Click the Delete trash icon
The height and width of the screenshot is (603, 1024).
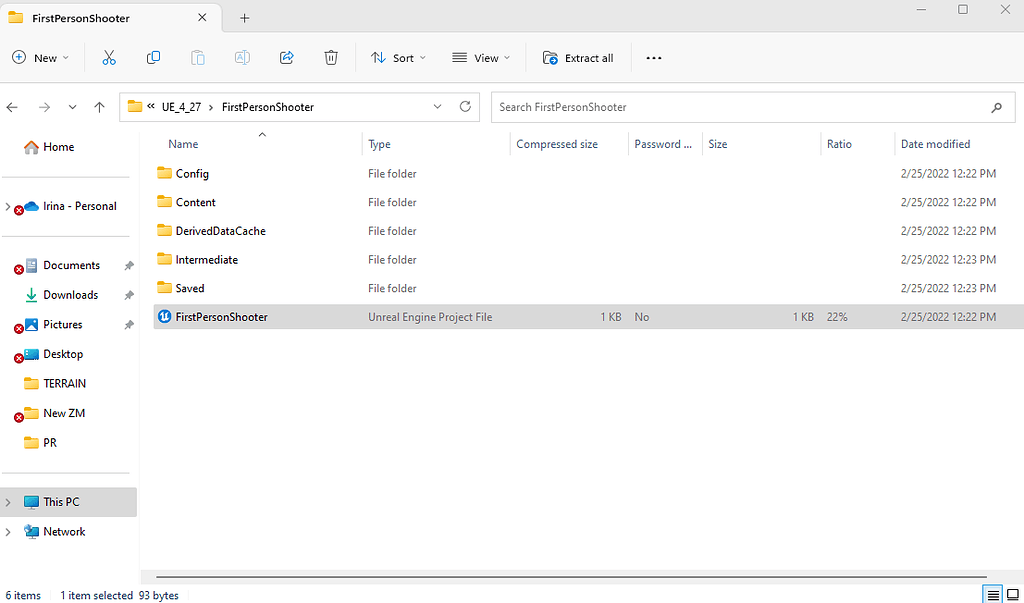[331, 58]
